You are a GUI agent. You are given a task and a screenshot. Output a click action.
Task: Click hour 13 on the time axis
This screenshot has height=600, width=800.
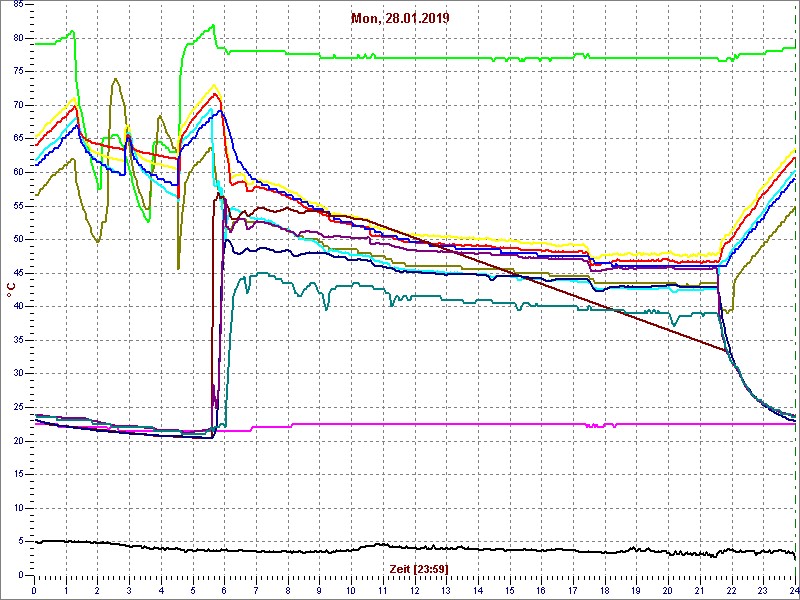click(x=446, y=590)
